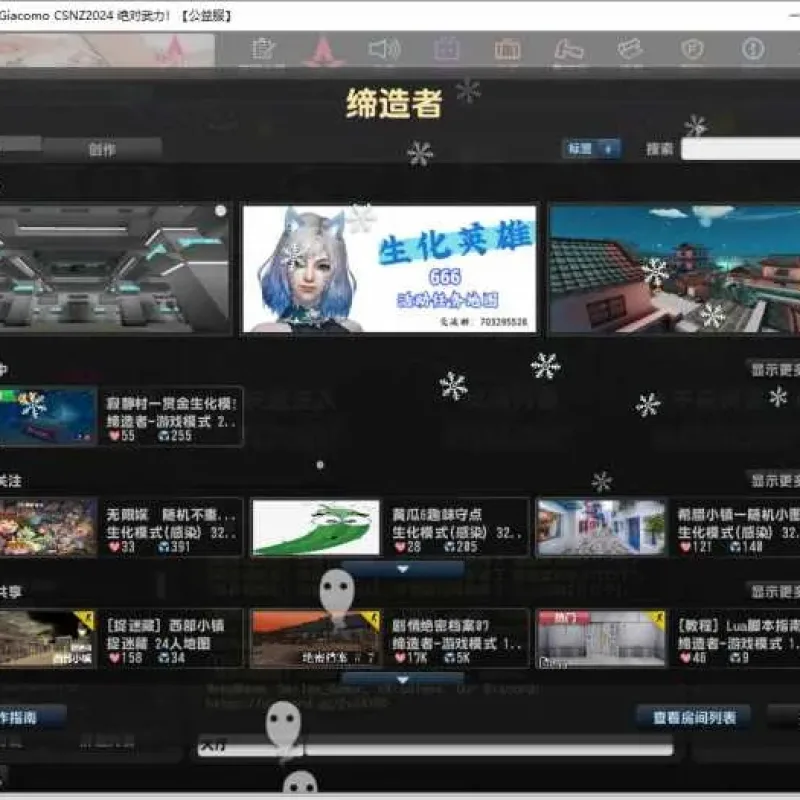Select the red Studio creator icon in top bar

click(323, 51)
